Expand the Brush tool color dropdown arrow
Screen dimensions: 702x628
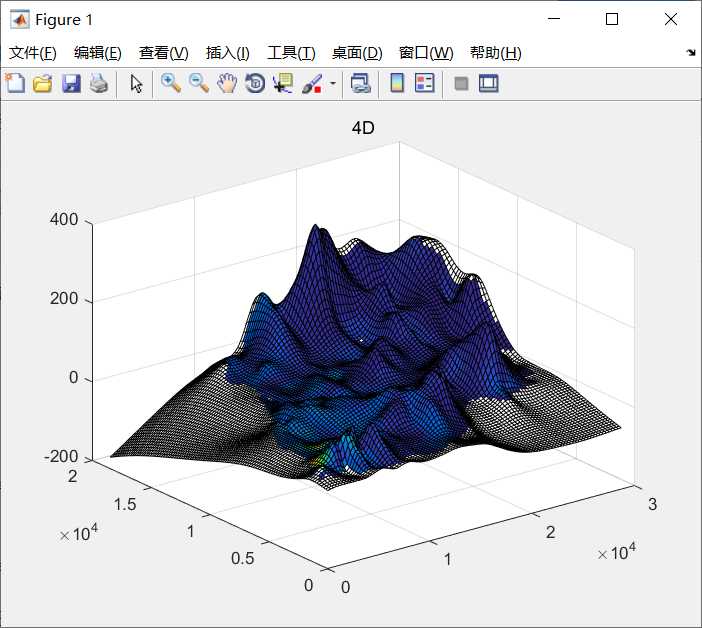[333, 83]
